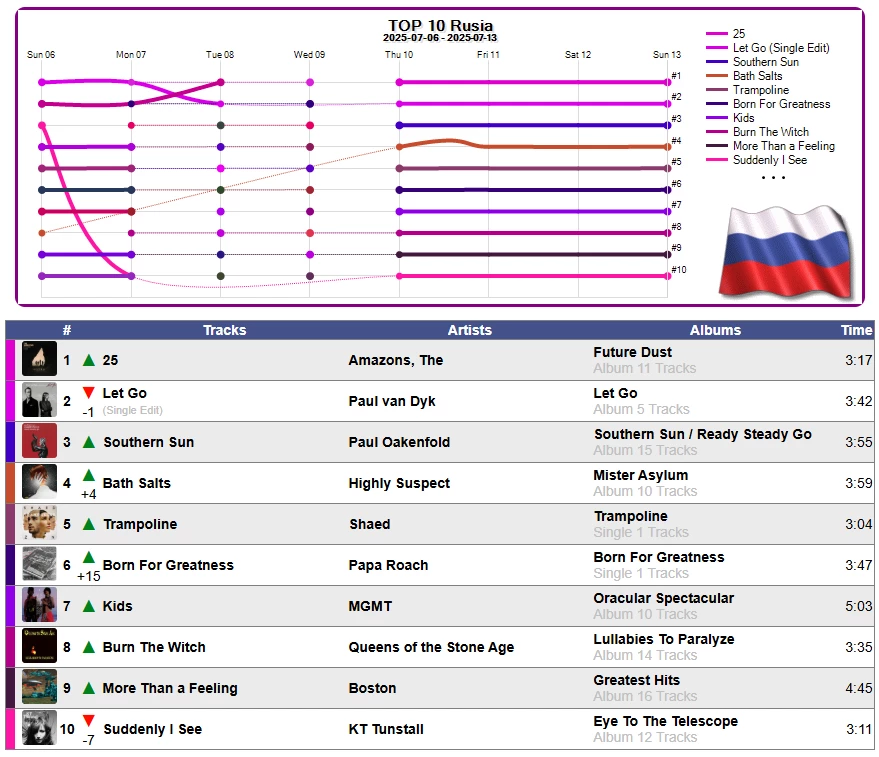The height and width of the screenshot is (757, 879).
Task: Click the More Than a Feeling artwork
Action: (x=39, y=686)
